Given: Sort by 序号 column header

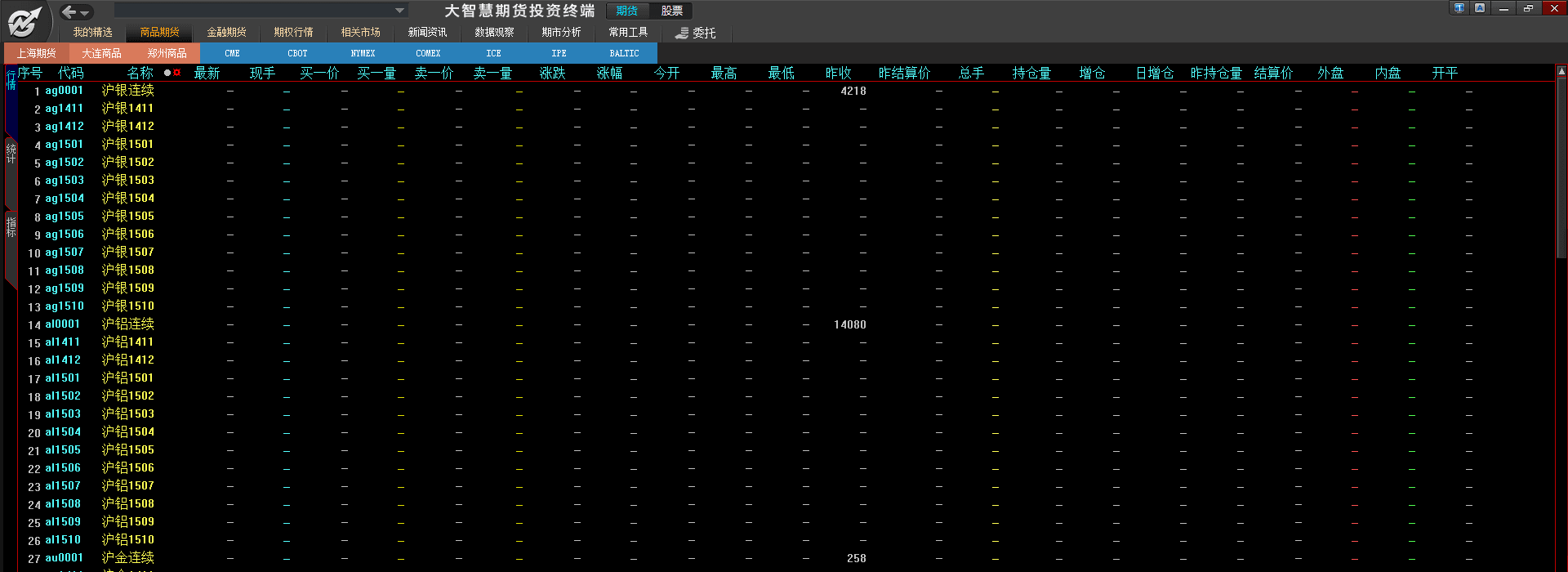Looking at the screenshot, I should (30, 73).
